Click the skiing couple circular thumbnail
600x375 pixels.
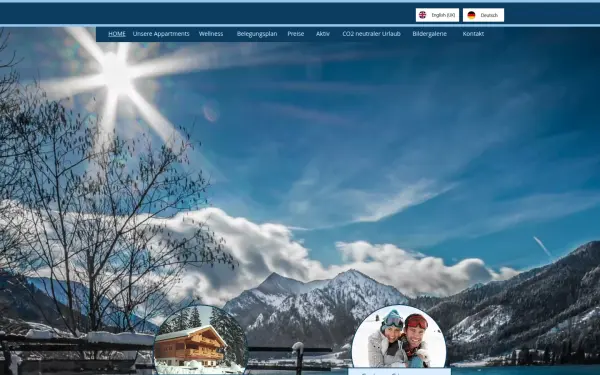point(399,337)
